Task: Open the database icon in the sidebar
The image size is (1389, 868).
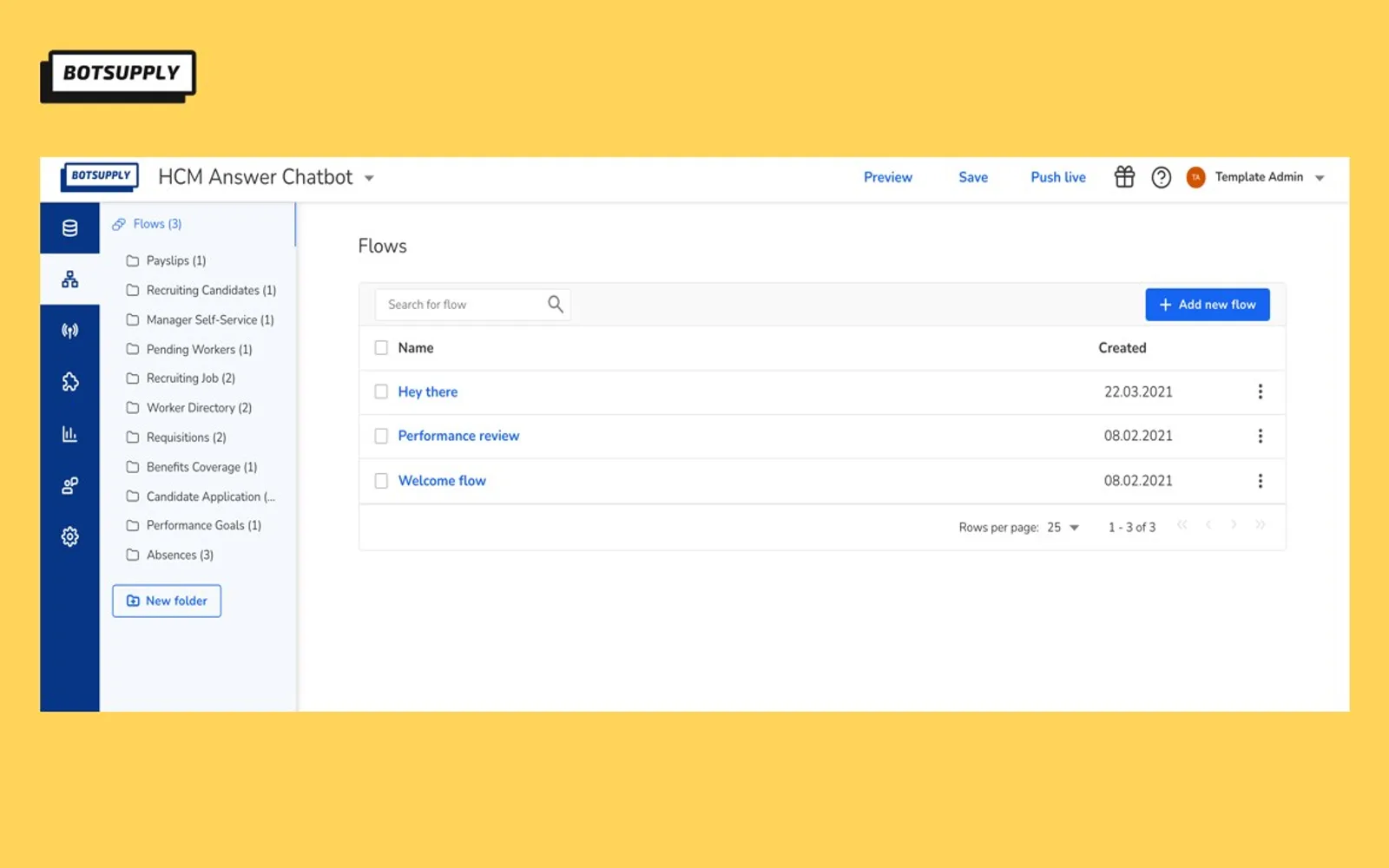Action: [x=69, y=228]
